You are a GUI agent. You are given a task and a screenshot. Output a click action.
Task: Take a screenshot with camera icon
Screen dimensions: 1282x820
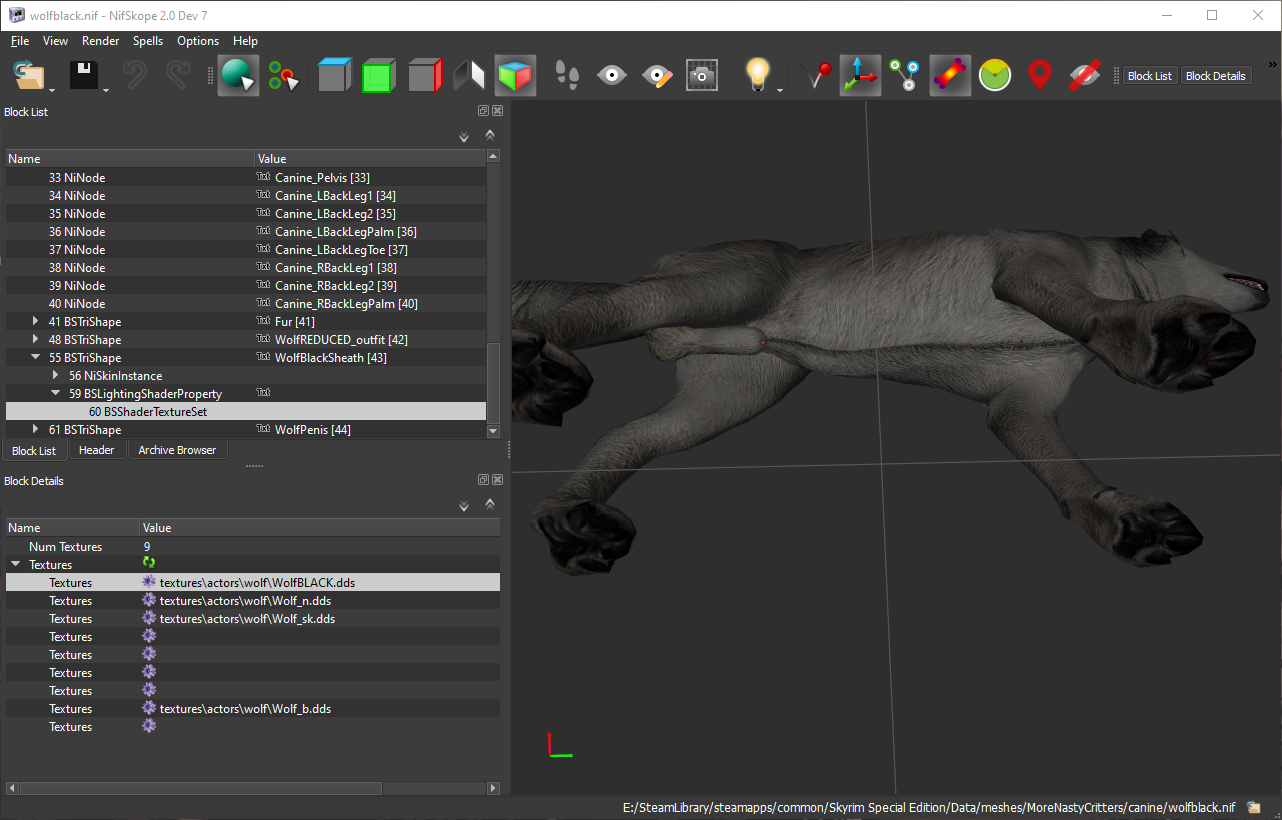[x=702, y=75]
